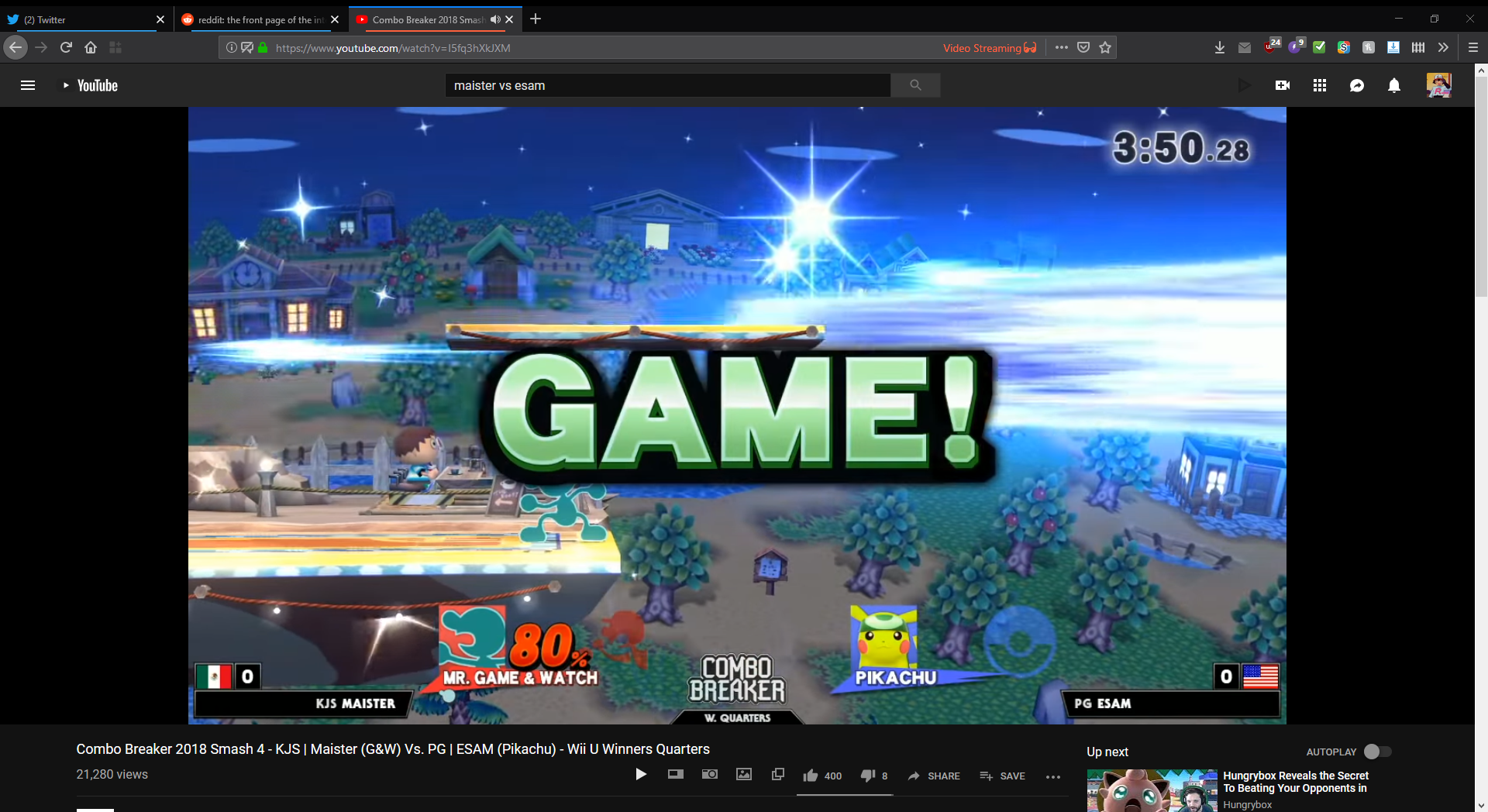1488x812 pixels.
Task: Open the YouTube apps grid
Action: coord(1320,85)
